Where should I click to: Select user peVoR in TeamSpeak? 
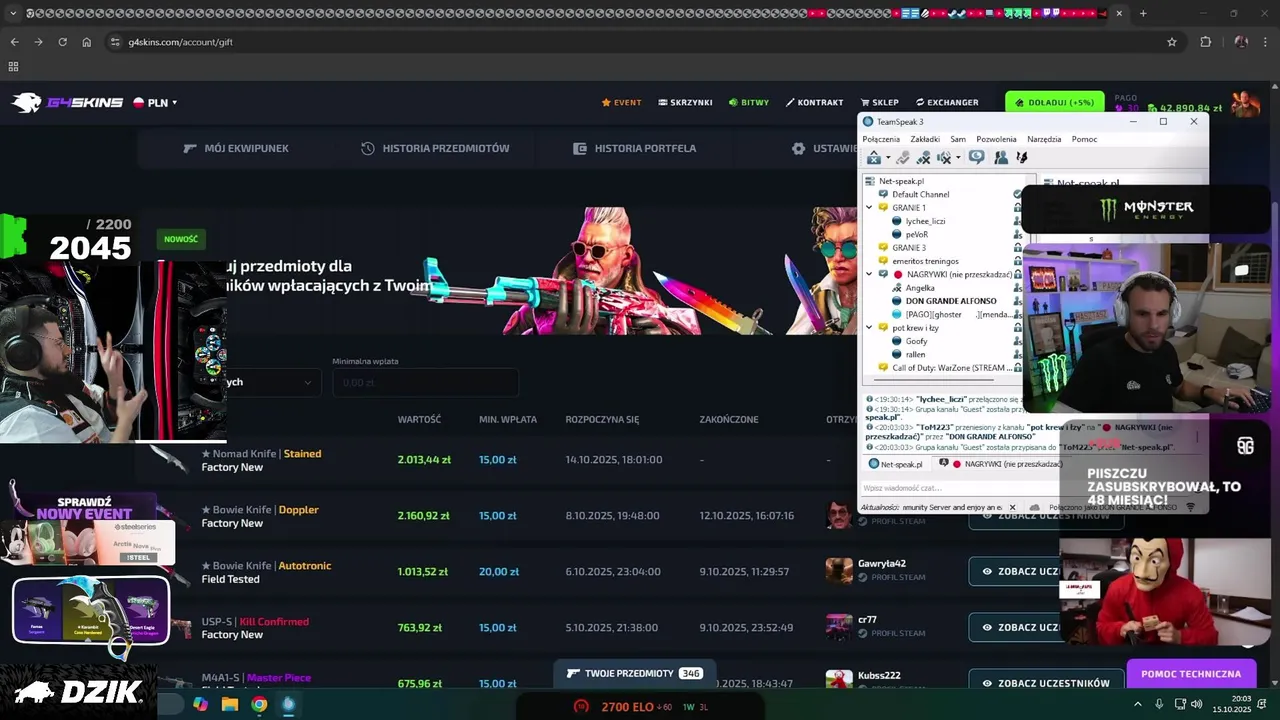tap(917, 234)
